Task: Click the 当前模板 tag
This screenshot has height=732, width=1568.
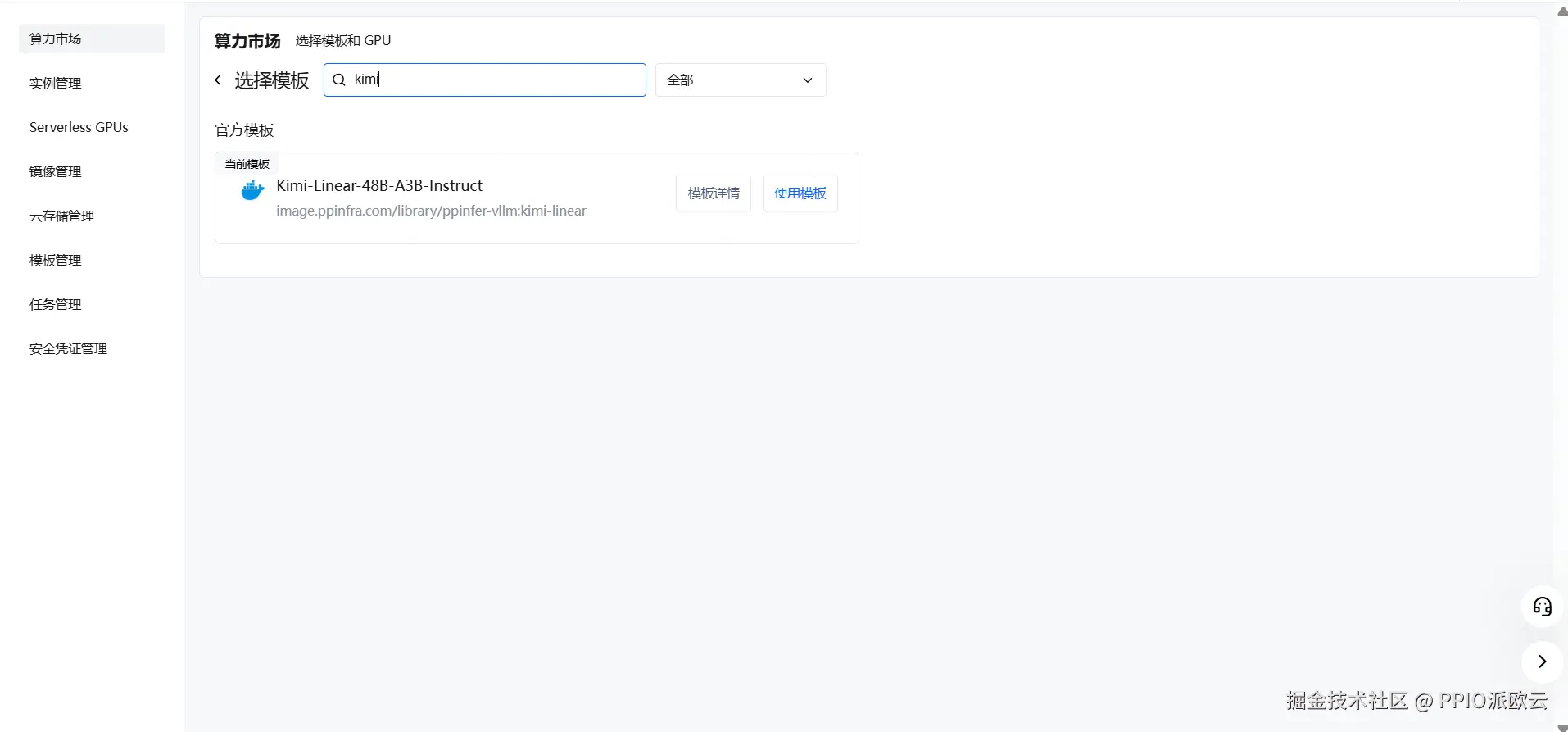Action: [247, 164]
